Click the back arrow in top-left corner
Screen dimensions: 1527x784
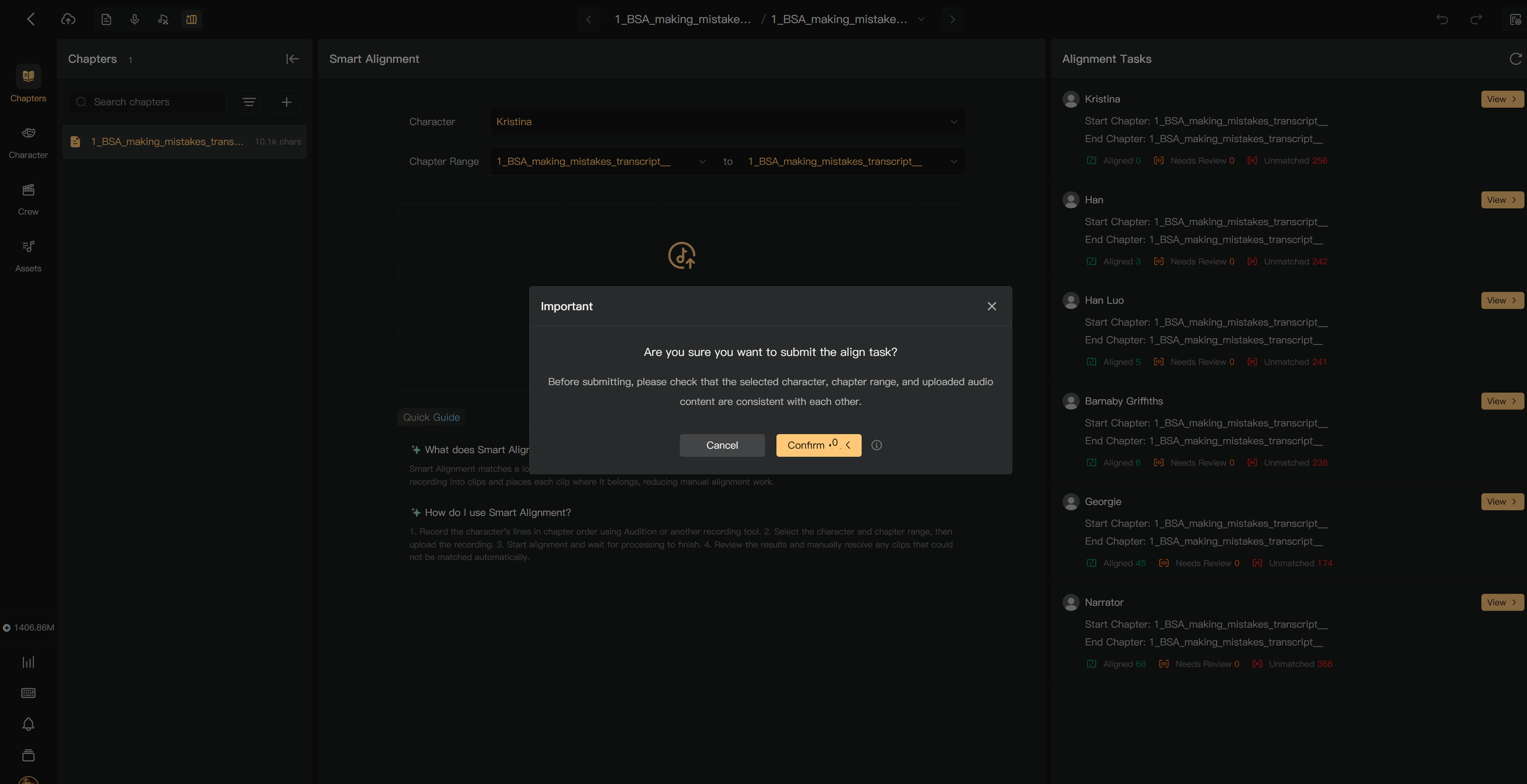tap(31, 19)
